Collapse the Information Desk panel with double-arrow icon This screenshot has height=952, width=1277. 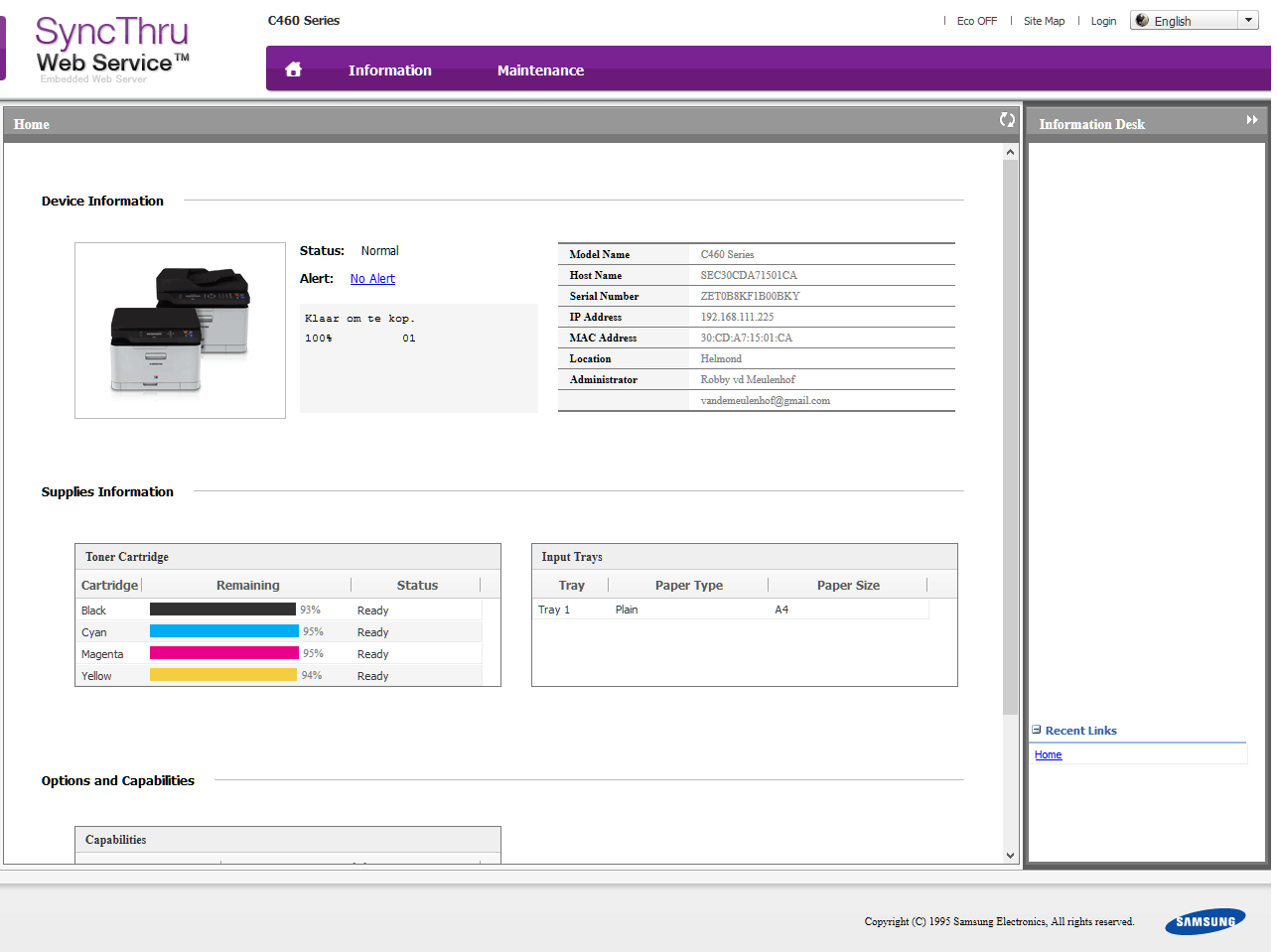[1252, 120]
